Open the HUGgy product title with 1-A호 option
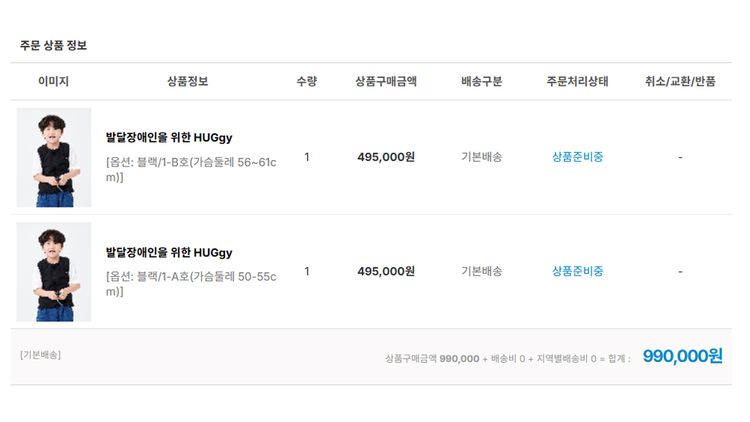Image resolution: width=750 pixels, height=422 pixels. [168, 253]
